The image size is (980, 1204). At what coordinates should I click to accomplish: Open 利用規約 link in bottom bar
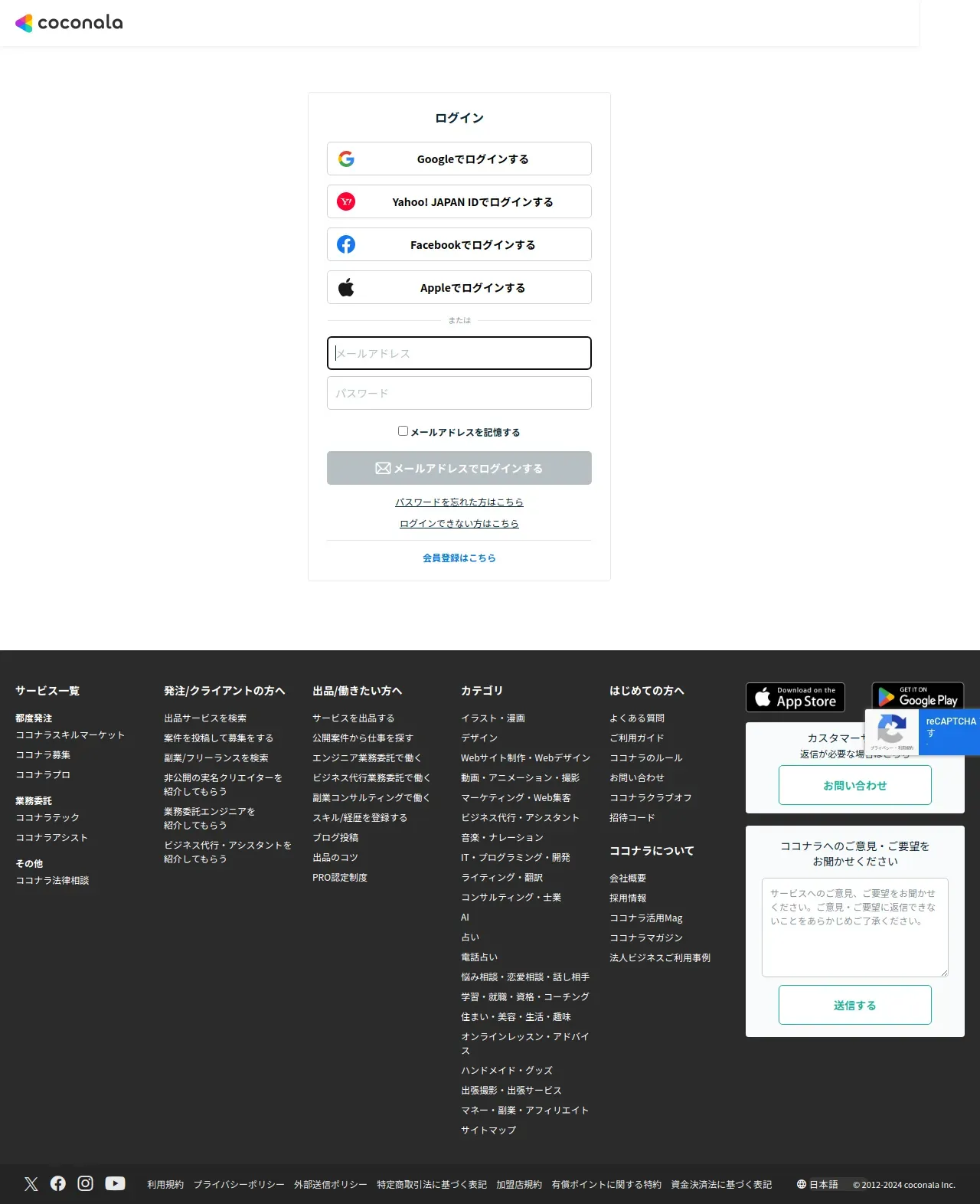pyautogui.click(x=165, y=1185)
